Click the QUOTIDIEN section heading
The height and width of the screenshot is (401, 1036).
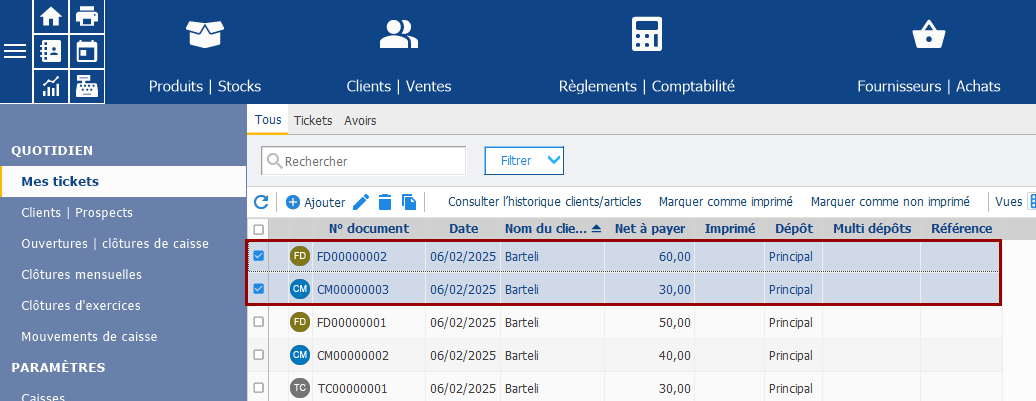point(52,151)
